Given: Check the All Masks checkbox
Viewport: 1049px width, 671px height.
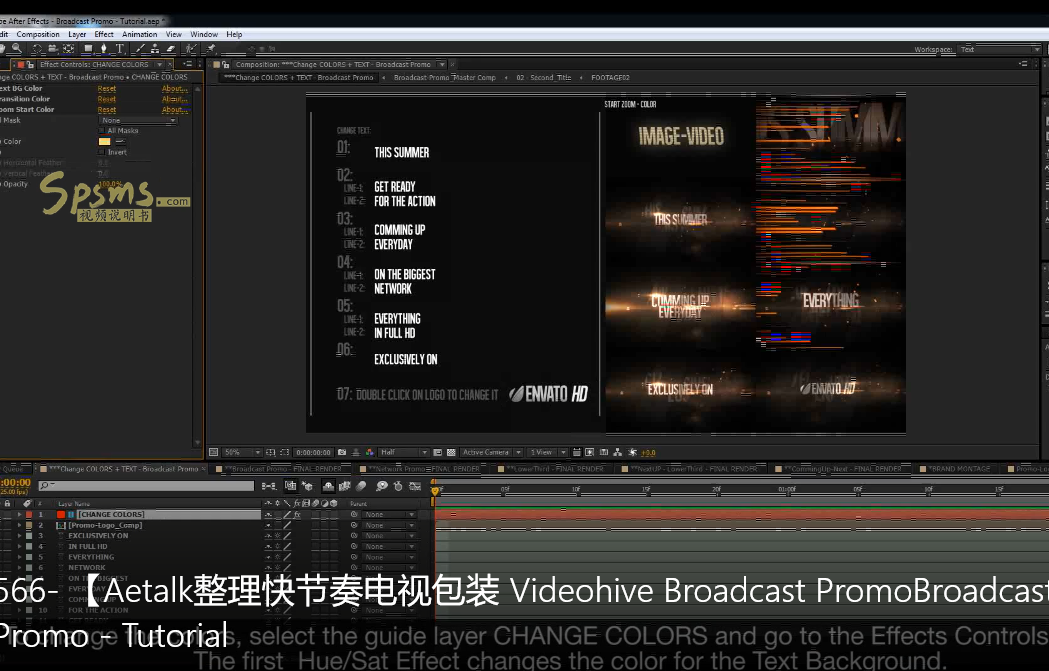Looking at the screenshot, I should (x=102, y=131).
